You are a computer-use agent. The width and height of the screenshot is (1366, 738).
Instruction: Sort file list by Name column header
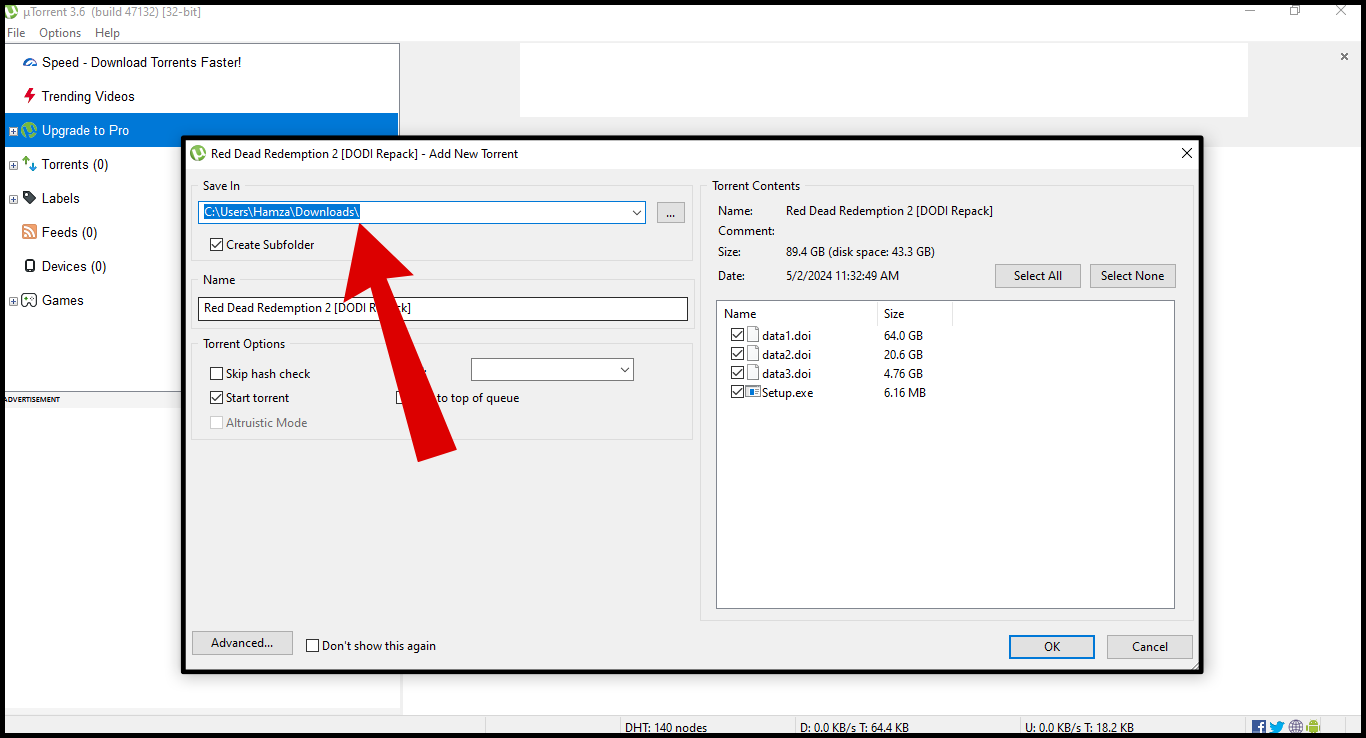click(797, 314)
